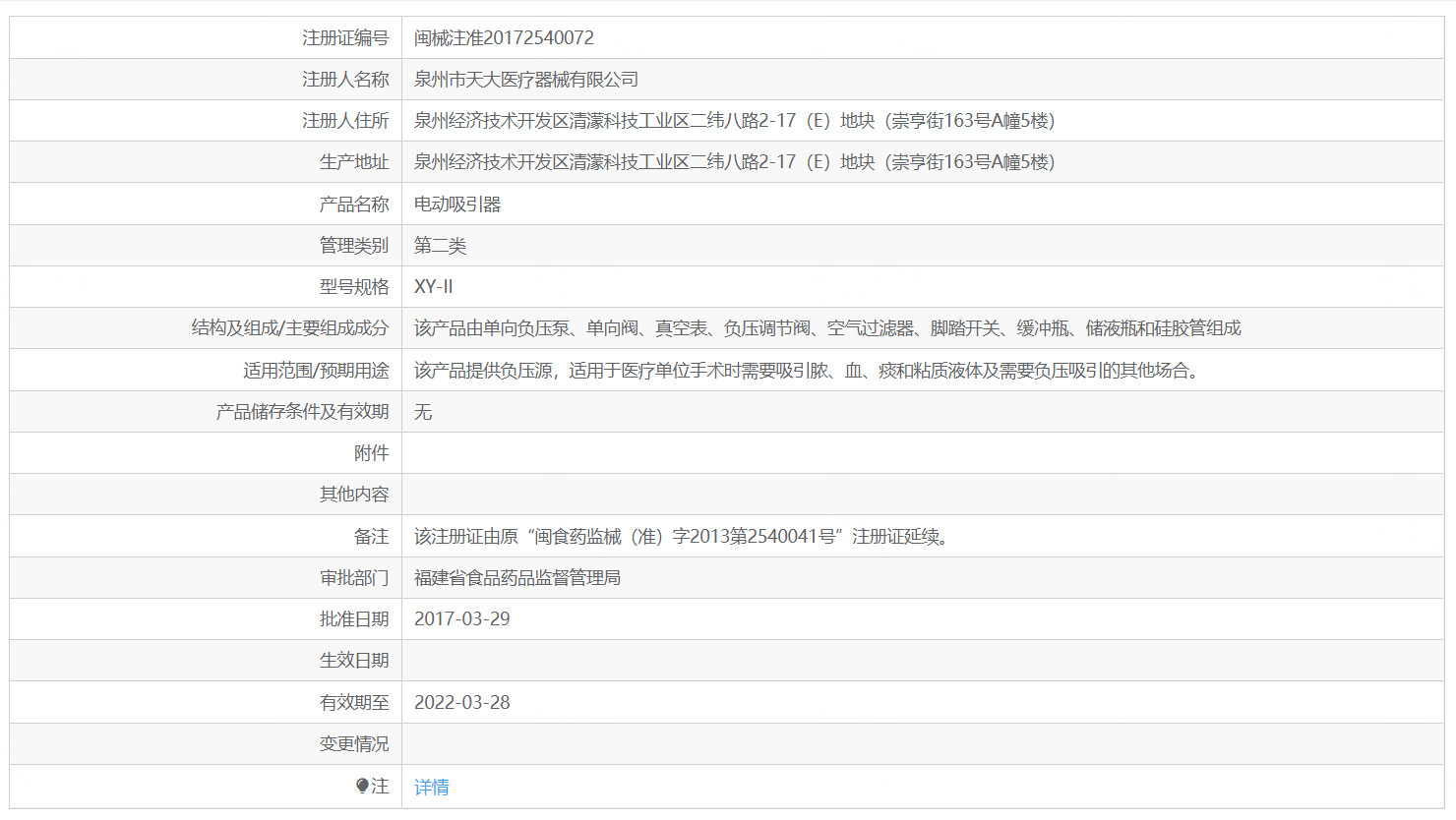Click the address value in 注册人住所 row
The width and height of the screenshot is (1456, 820).
coord(734,121)
